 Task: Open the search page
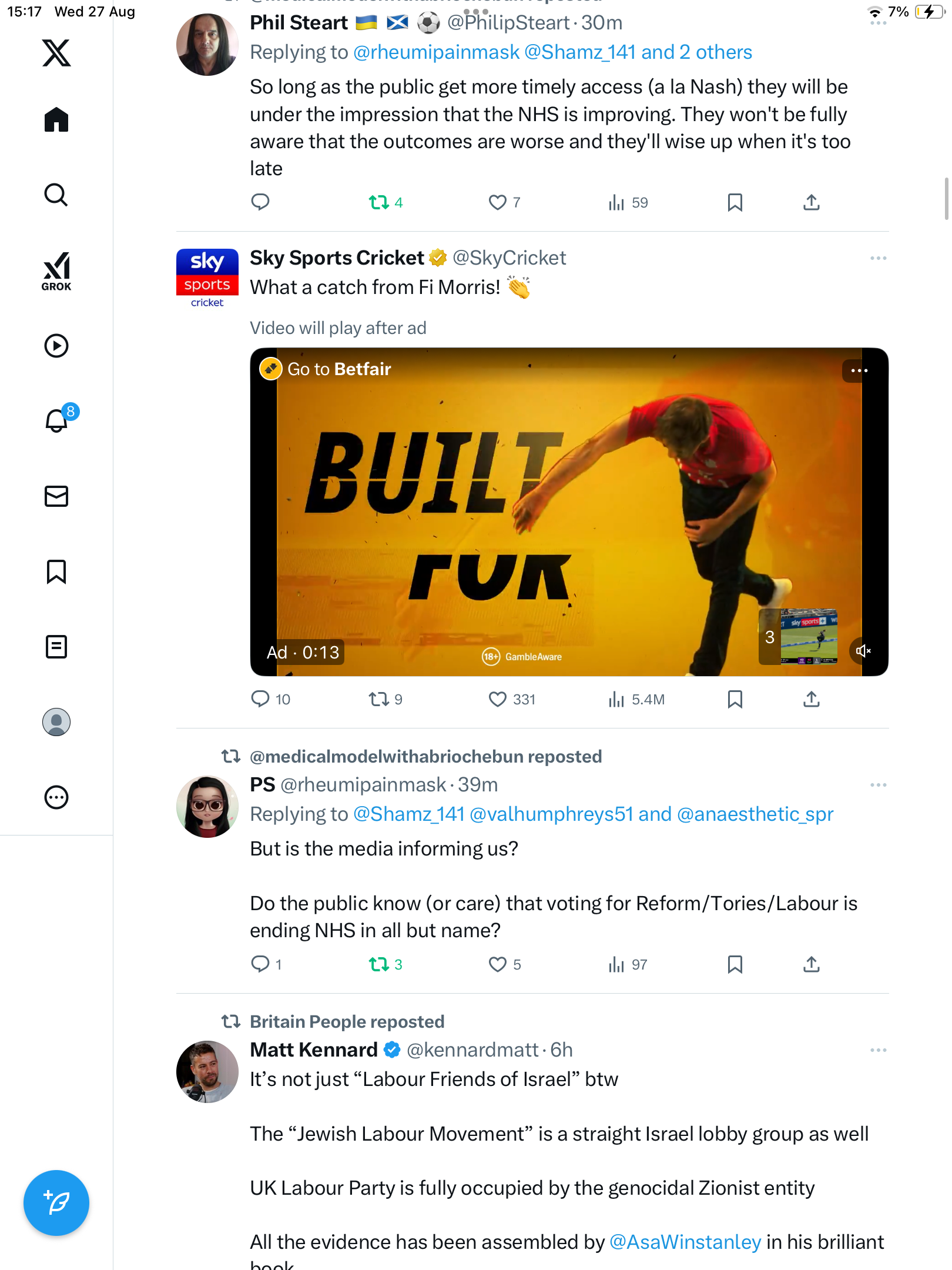pos(56,195)
